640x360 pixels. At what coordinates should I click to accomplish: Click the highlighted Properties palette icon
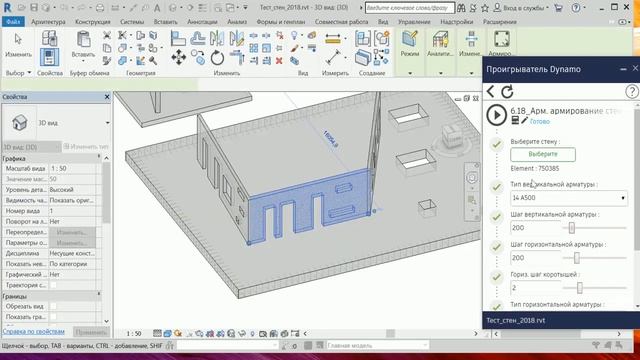coord(49,57)
